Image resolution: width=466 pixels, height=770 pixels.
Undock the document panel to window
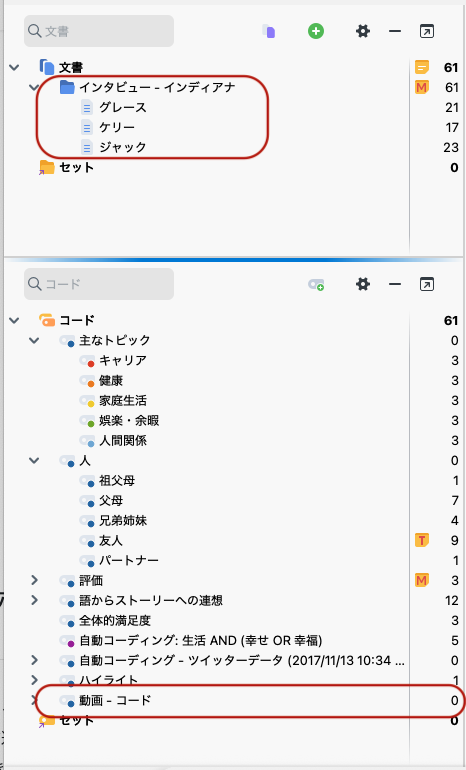(427, 31)
